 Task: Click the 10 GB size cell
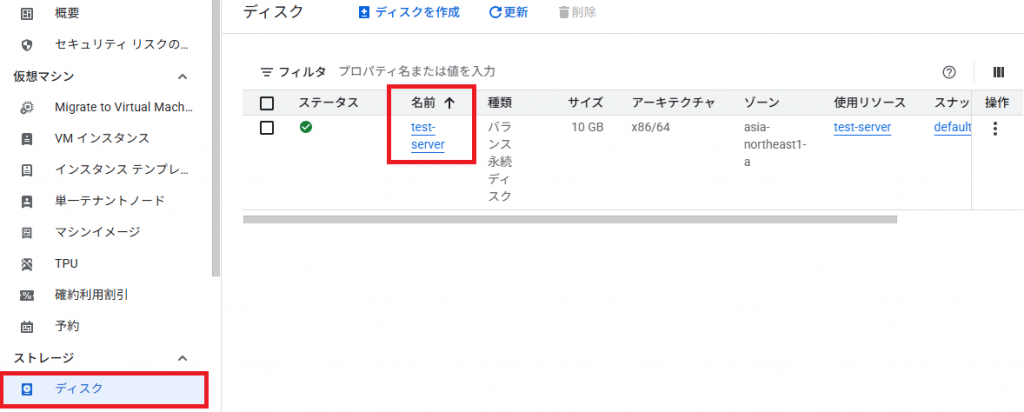click(587, 127)
